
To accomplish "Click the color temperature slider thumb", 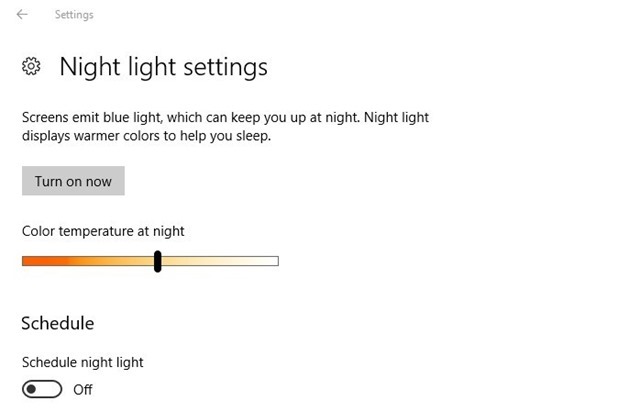I will coord(158,261).
